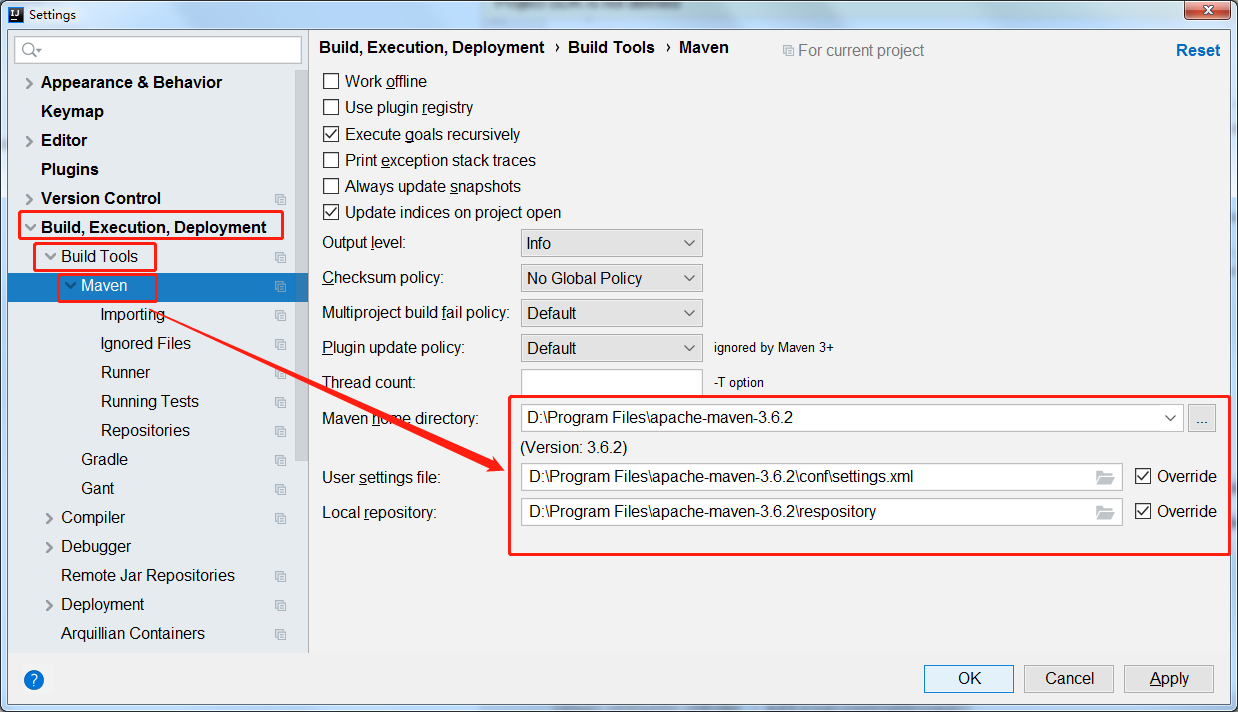Open the Output level dropdown
This screenshot has height=712, width=1238.
[x=612, y=243]
